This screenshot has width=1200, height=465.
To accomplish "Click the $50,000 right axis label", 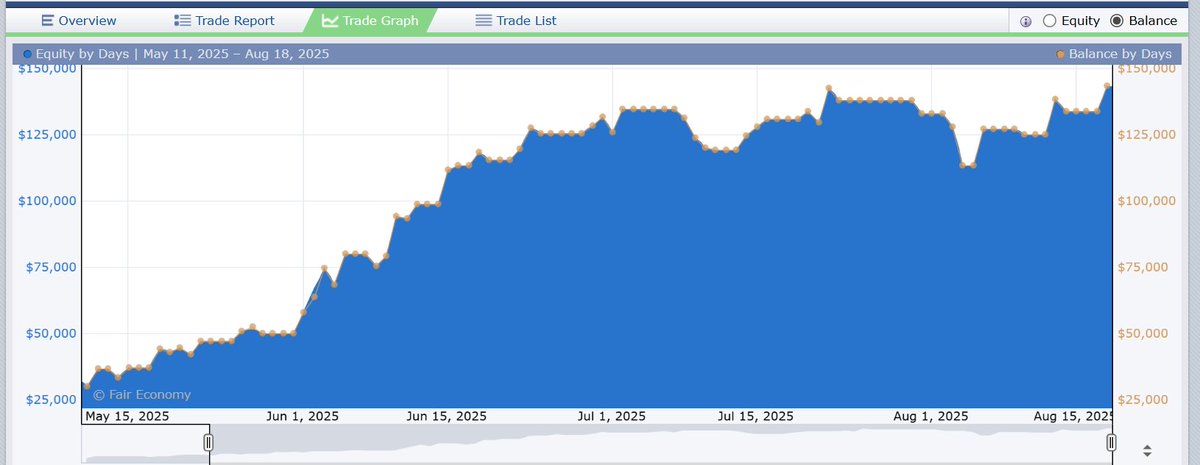I will (1145, 333).
